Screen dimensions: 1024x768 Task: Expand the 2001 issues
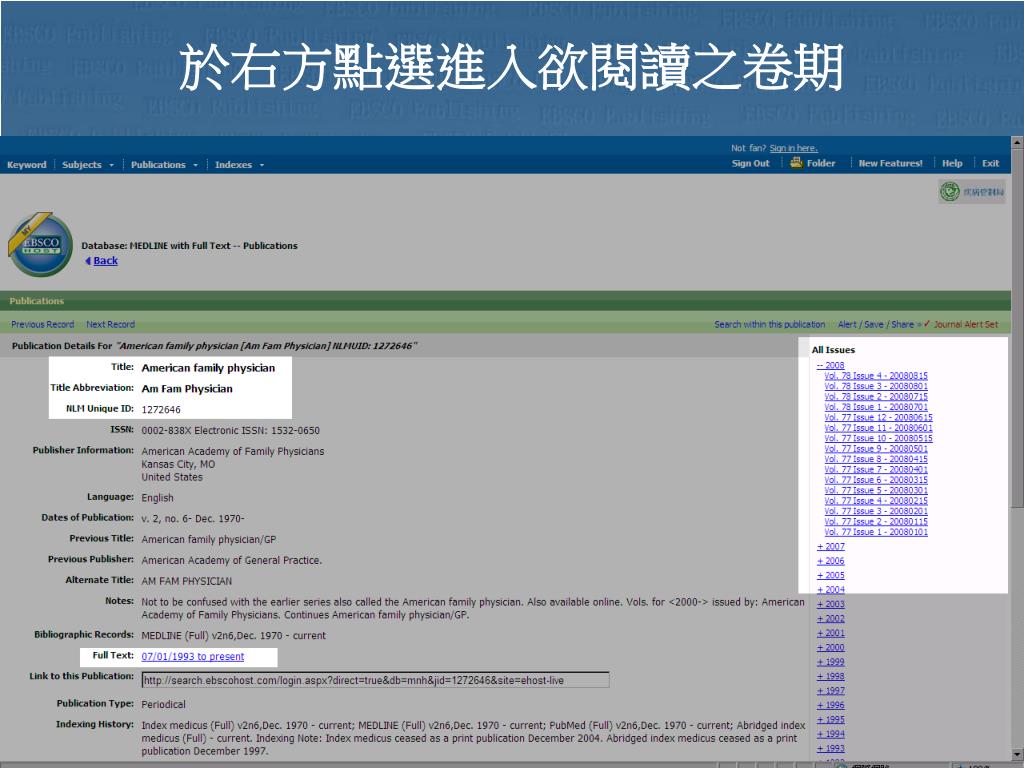coord(831,633)
